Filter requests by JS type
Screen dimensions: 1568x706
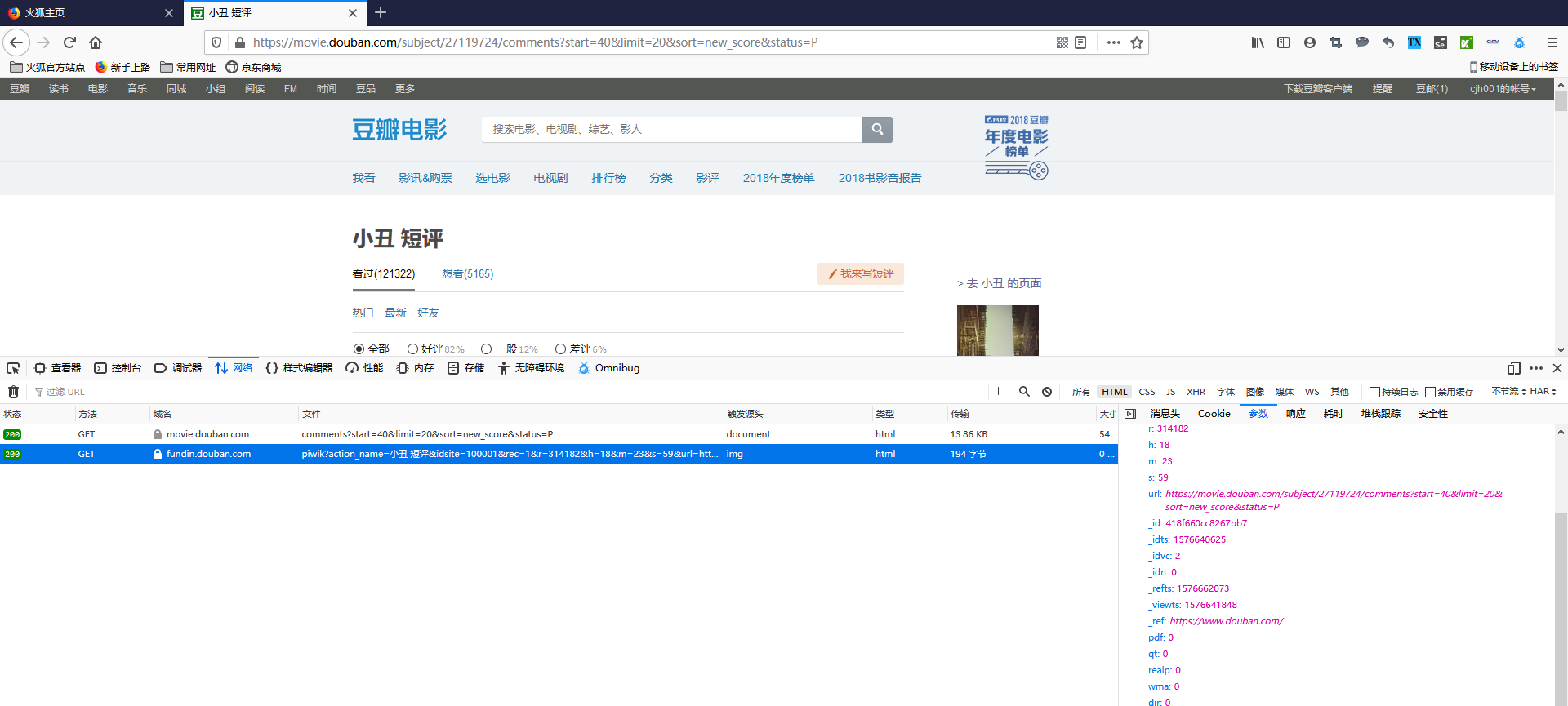[x=1170, y=392]
